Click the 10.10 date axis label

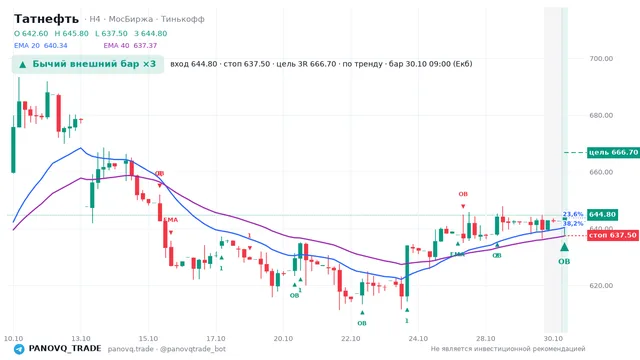(13, 339)
